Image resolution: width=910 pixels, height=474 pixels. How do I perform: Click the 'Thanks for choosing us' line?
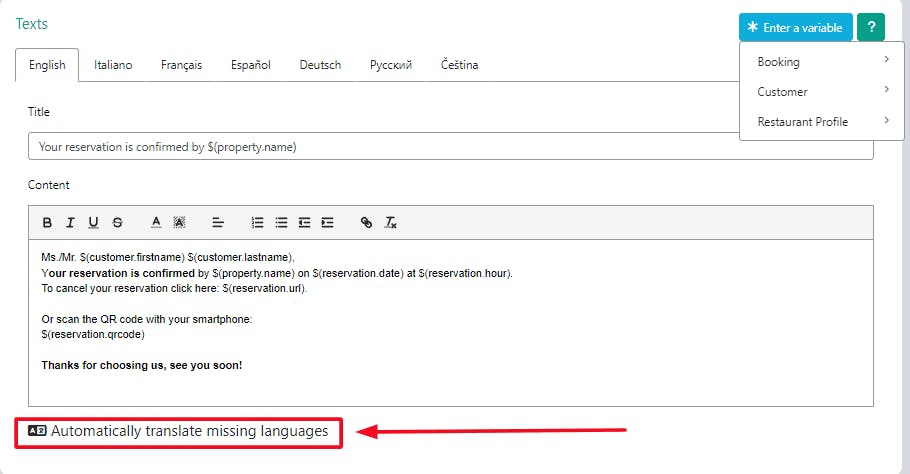click(x=142, y=365)
